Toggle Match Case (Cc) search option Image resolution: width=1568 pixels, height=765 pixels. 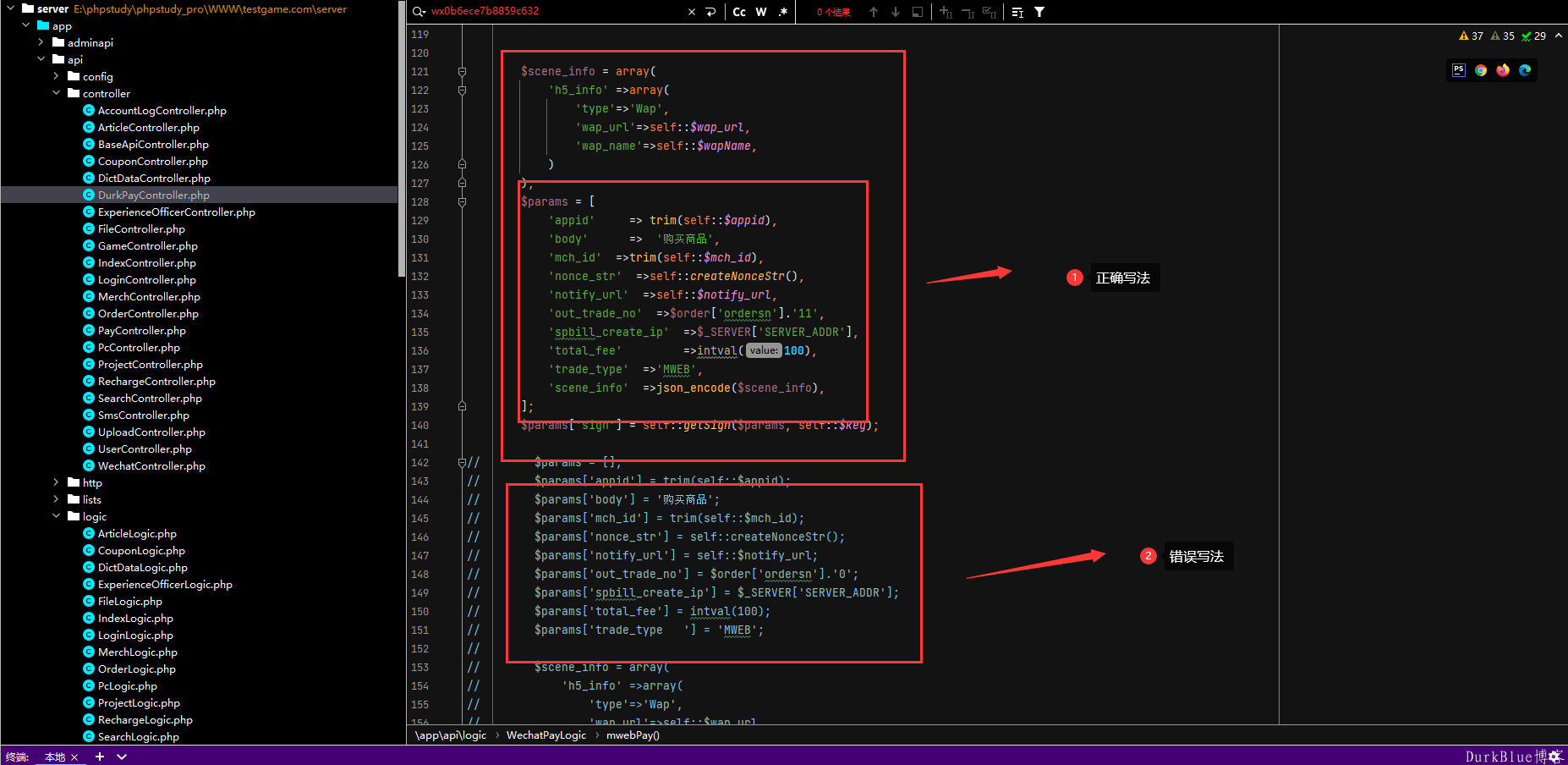point(739,12)
